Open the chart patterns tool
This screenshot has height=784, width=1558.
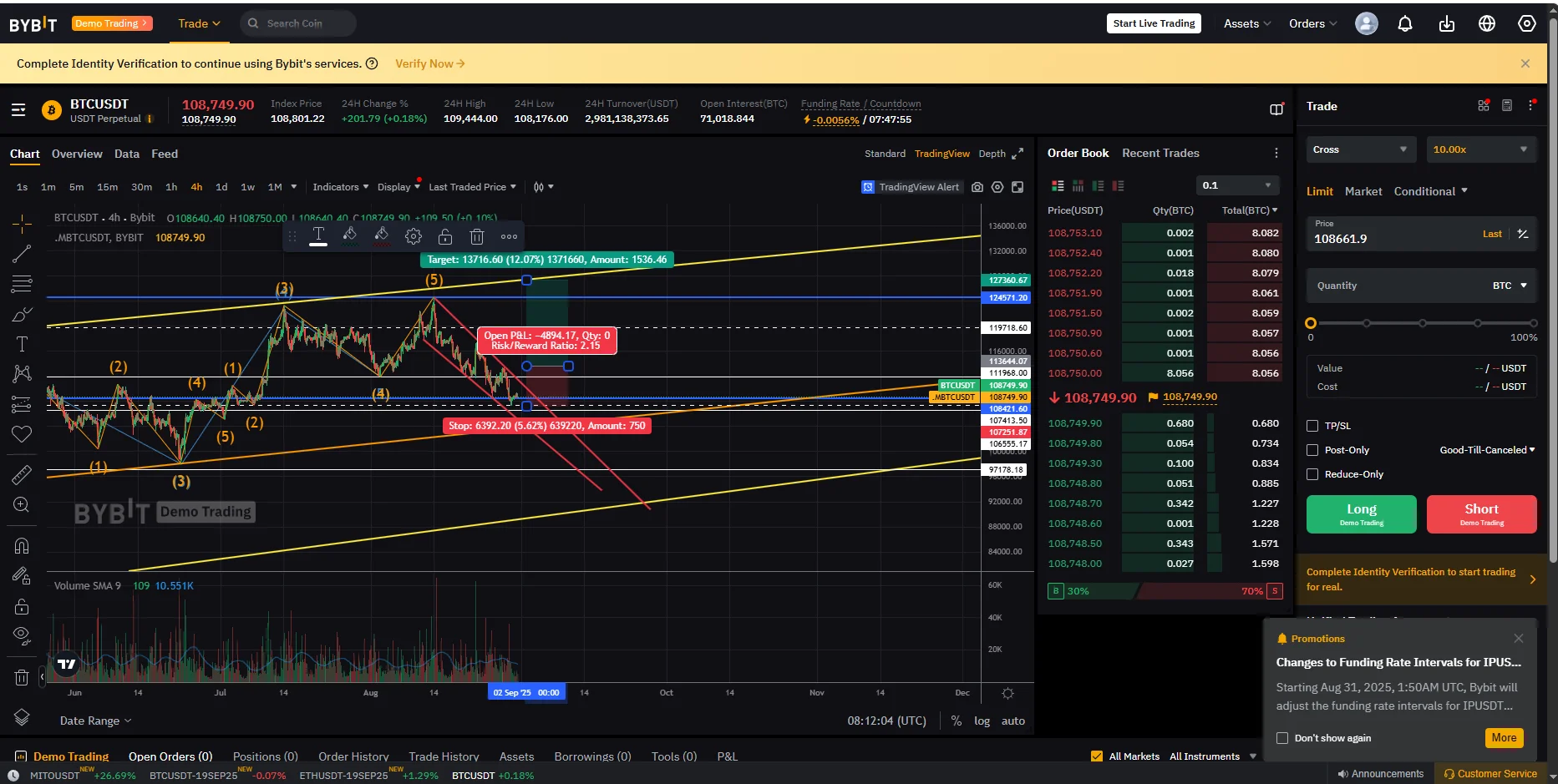22,373
